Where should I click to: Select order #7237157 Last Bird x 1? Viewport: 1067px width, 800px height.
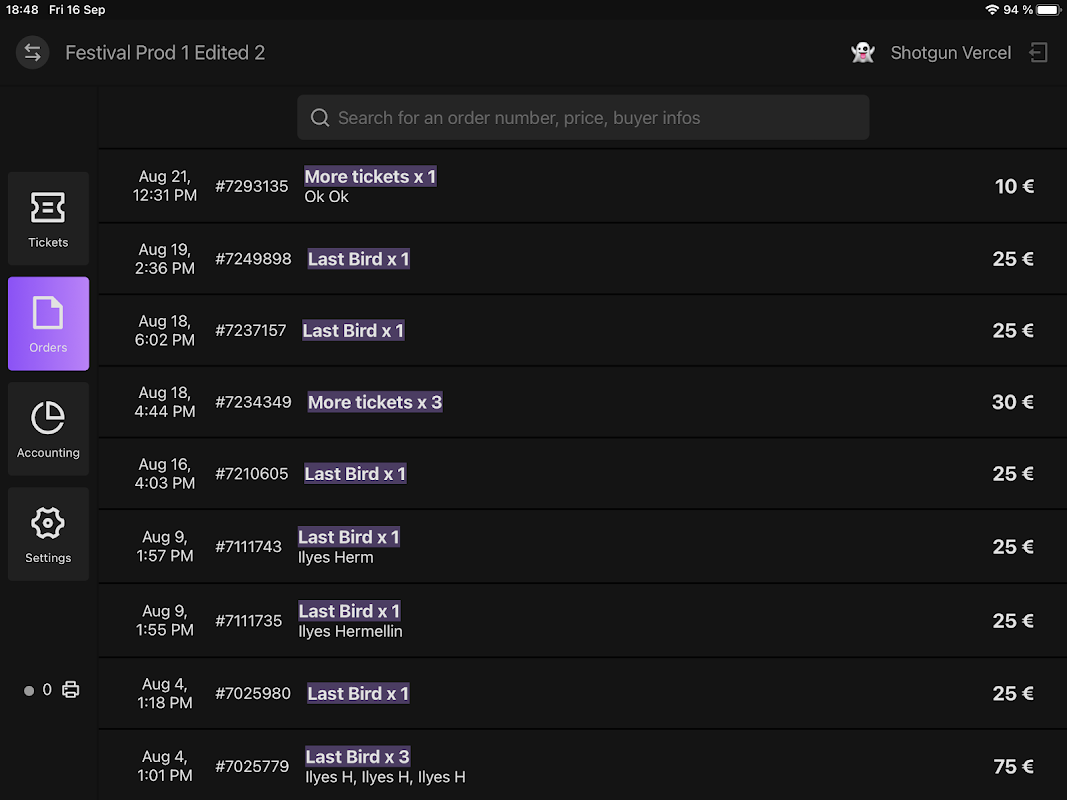[x=582, y=331]
